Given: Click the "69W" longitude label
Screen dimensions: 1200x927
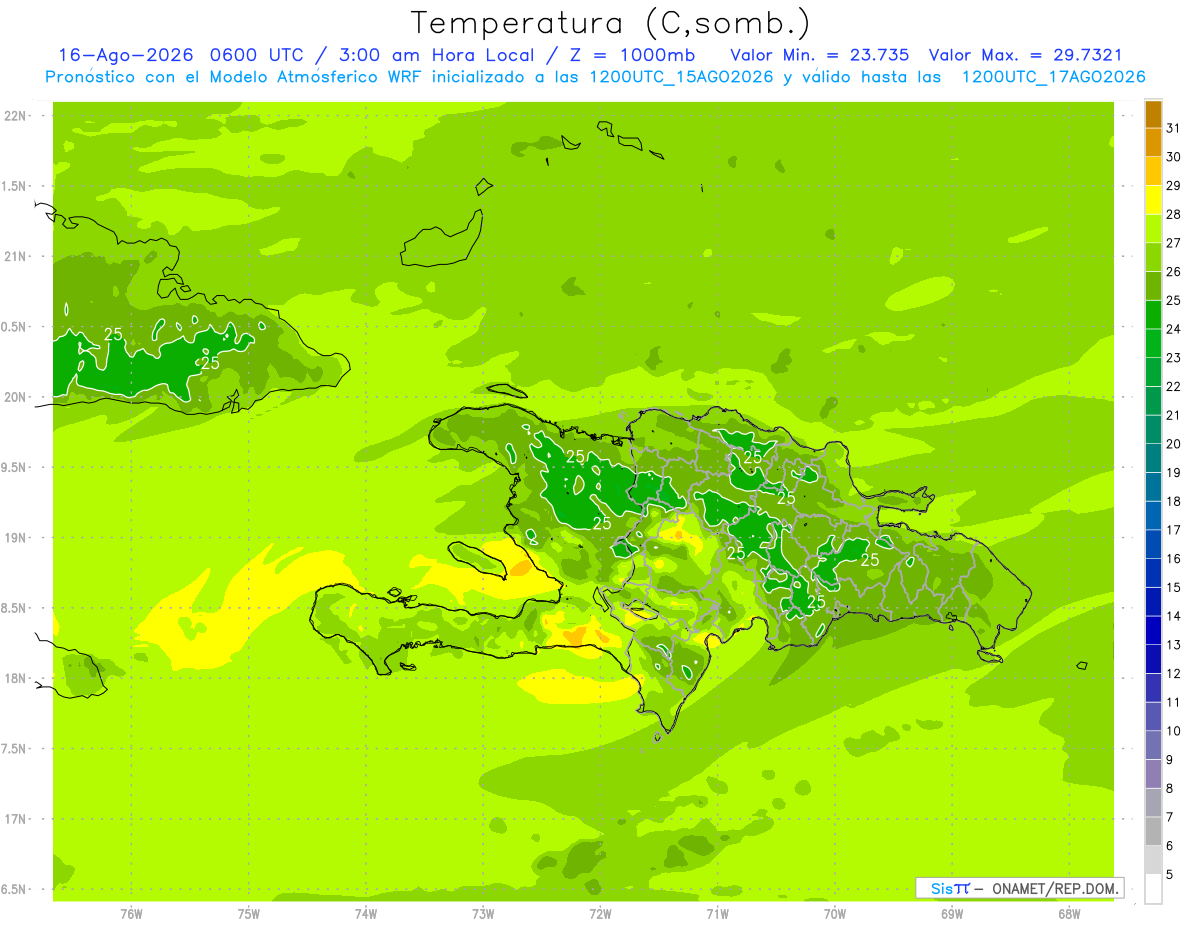Looking at the screenshot, I should click(952, 914).
